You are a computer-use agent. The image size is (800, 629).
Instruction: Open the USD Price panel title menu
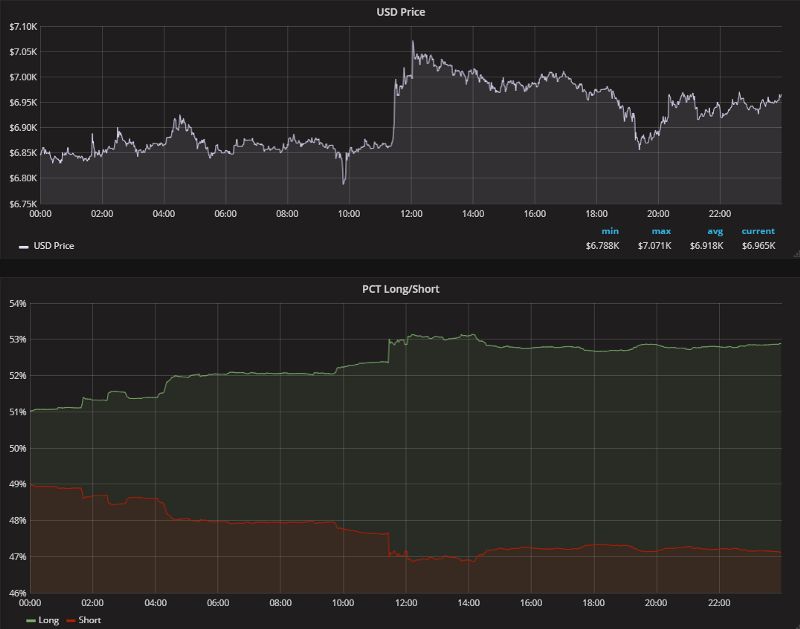pos(399,12)
